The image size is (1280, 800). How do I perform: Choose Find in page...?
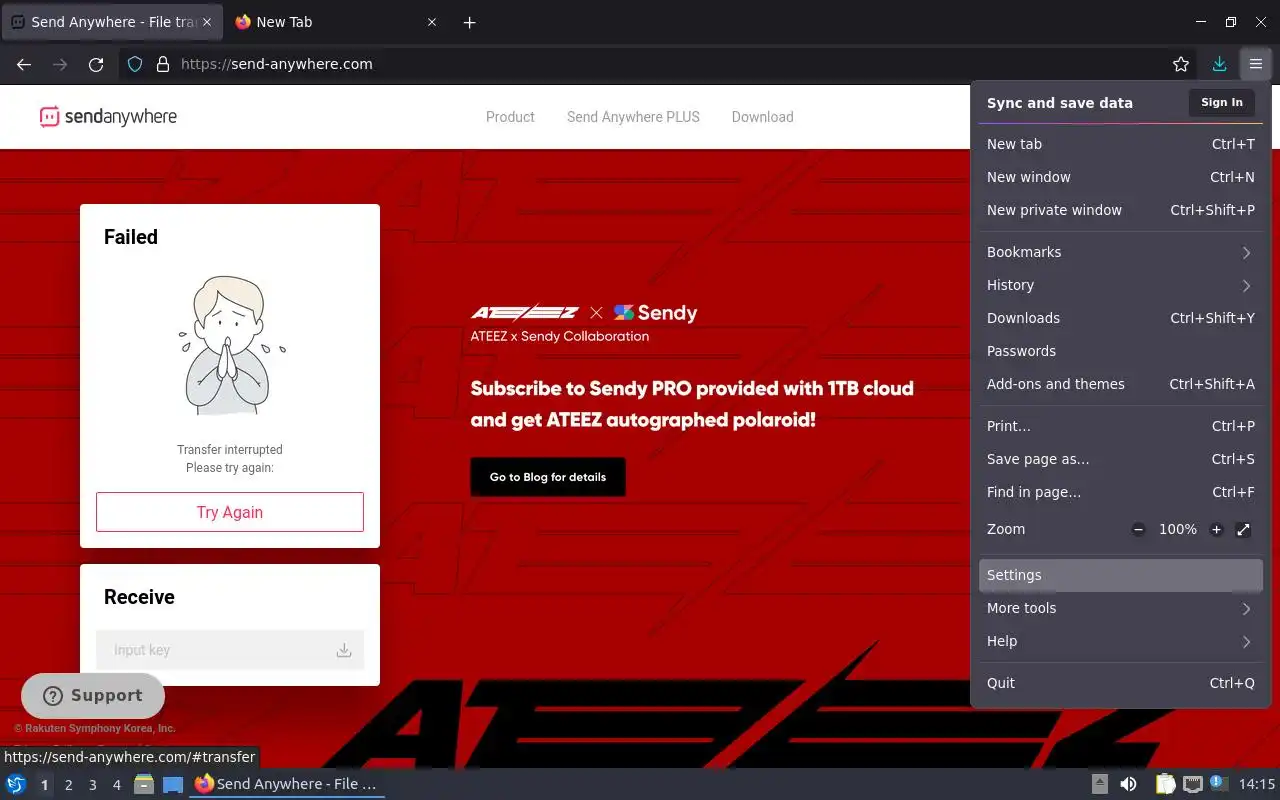[1121, 492]
